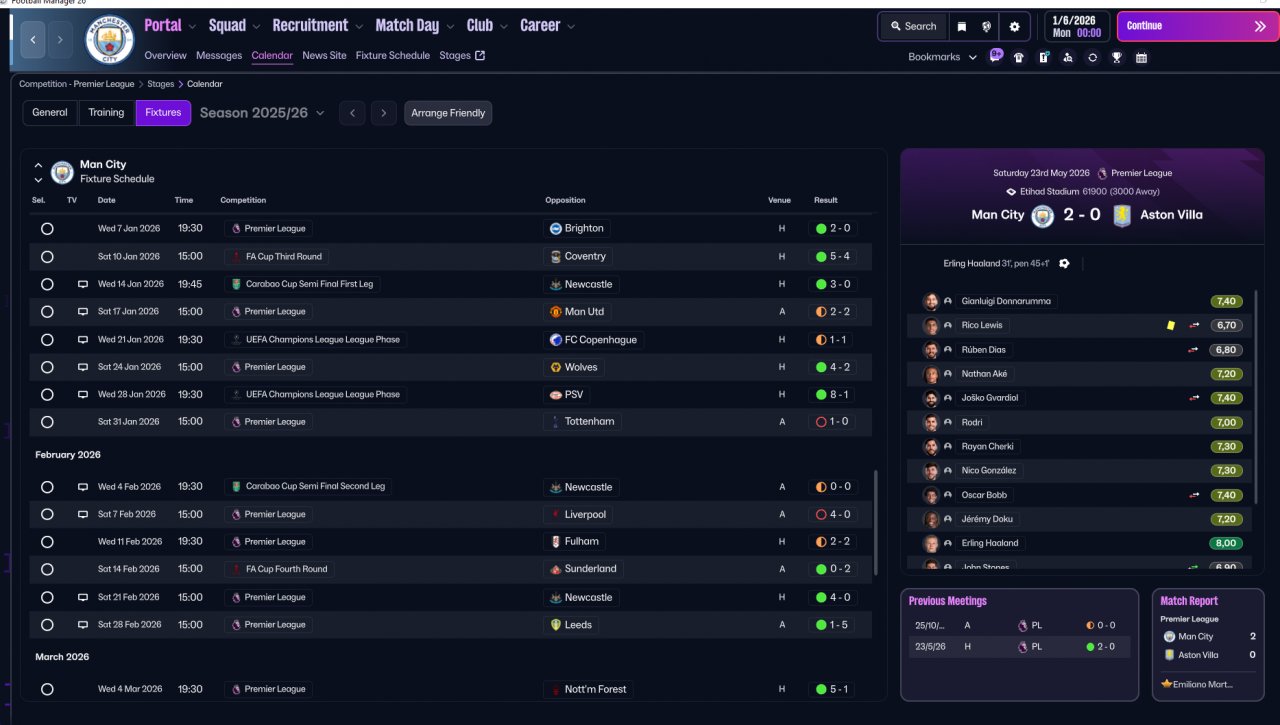Click the Continue button
Screen dimensions: 1280x725
(1197, 26)
